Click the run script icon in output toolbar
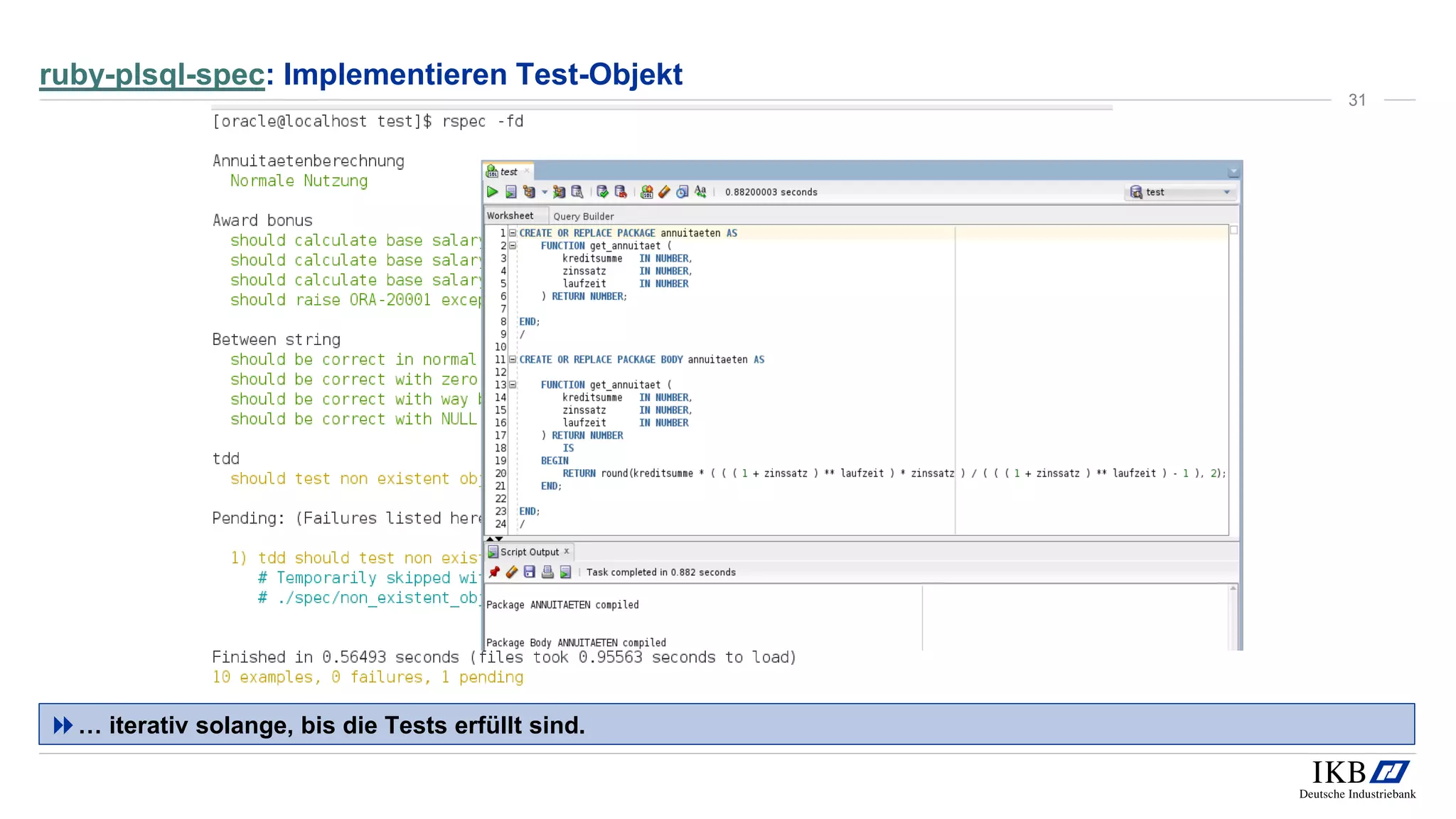Screen dimensions: 1456x819 (565, 572)
